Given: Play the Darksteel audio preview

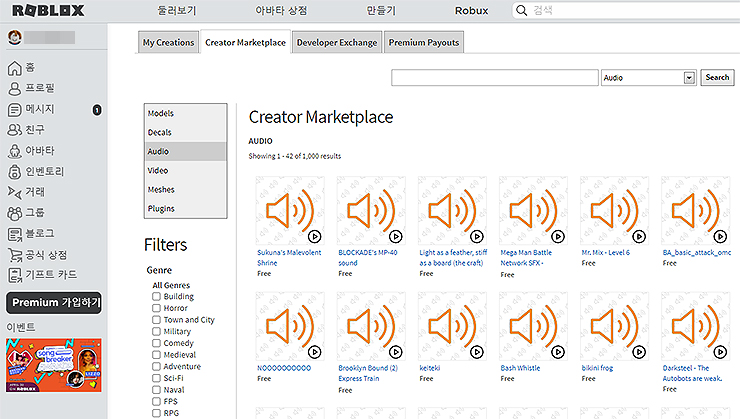Looking at the screenshot, I should (721, 352).
